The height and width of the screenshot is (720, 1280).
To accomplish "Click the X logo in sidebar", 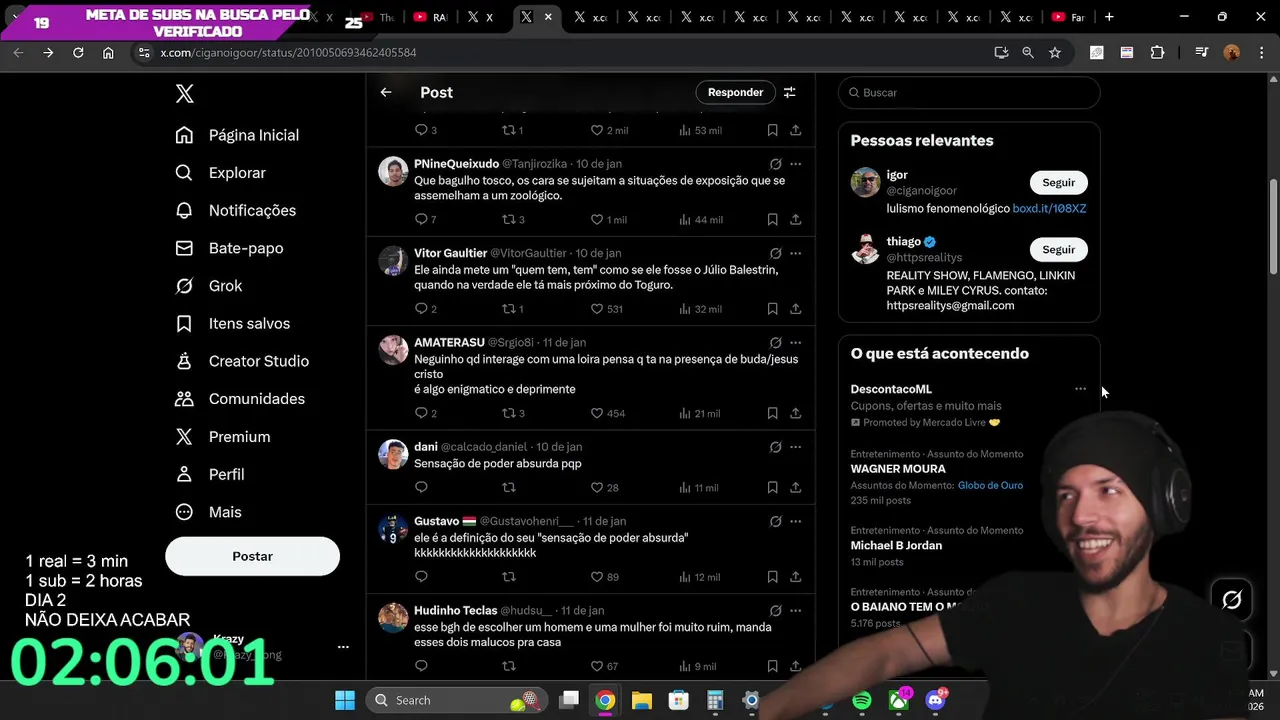I will tap(184, 94).
